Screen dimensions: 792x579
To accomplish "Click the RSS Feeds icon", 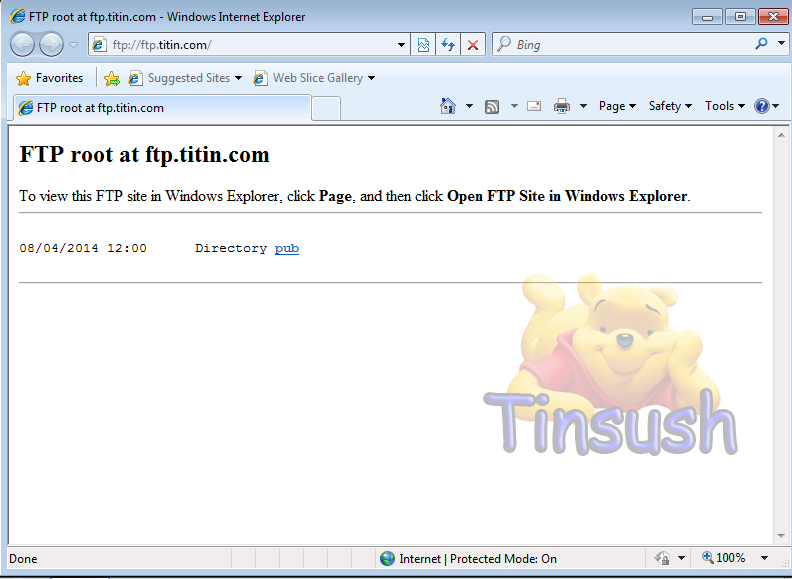I will point(491,107).
